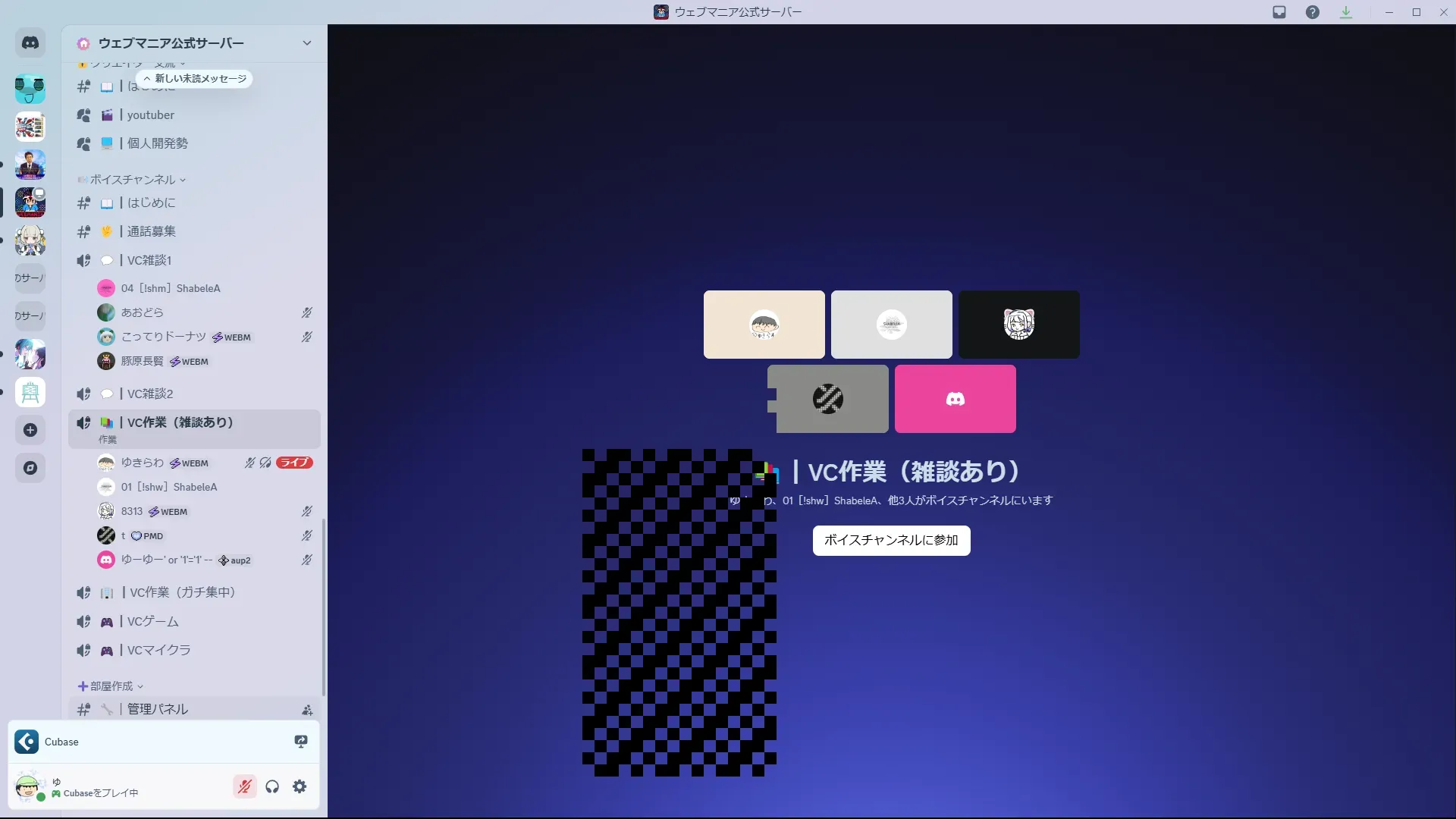
Task: Open the inbox icon in title bar
Action: pyautogui.click(x=1279, y=12)
